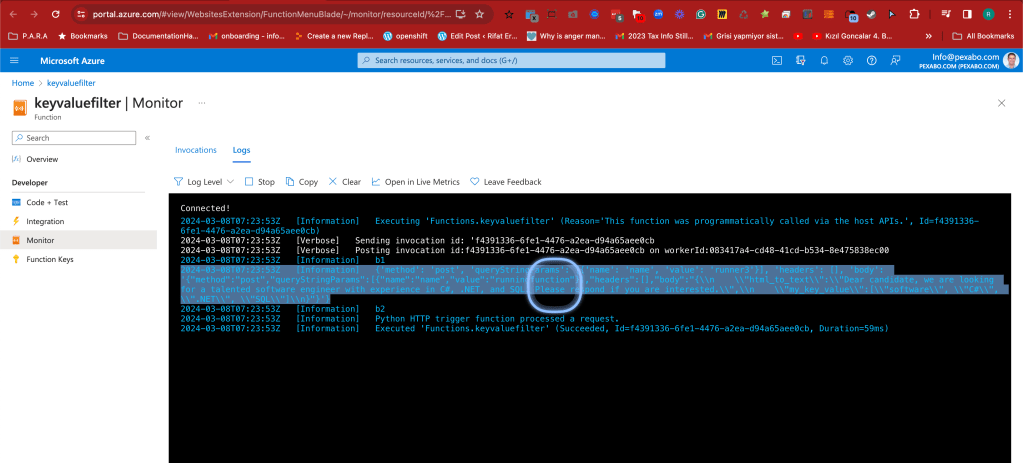Click the Python HTTP trigger log line
The image size is (1023, 463).
click(399, 319)
